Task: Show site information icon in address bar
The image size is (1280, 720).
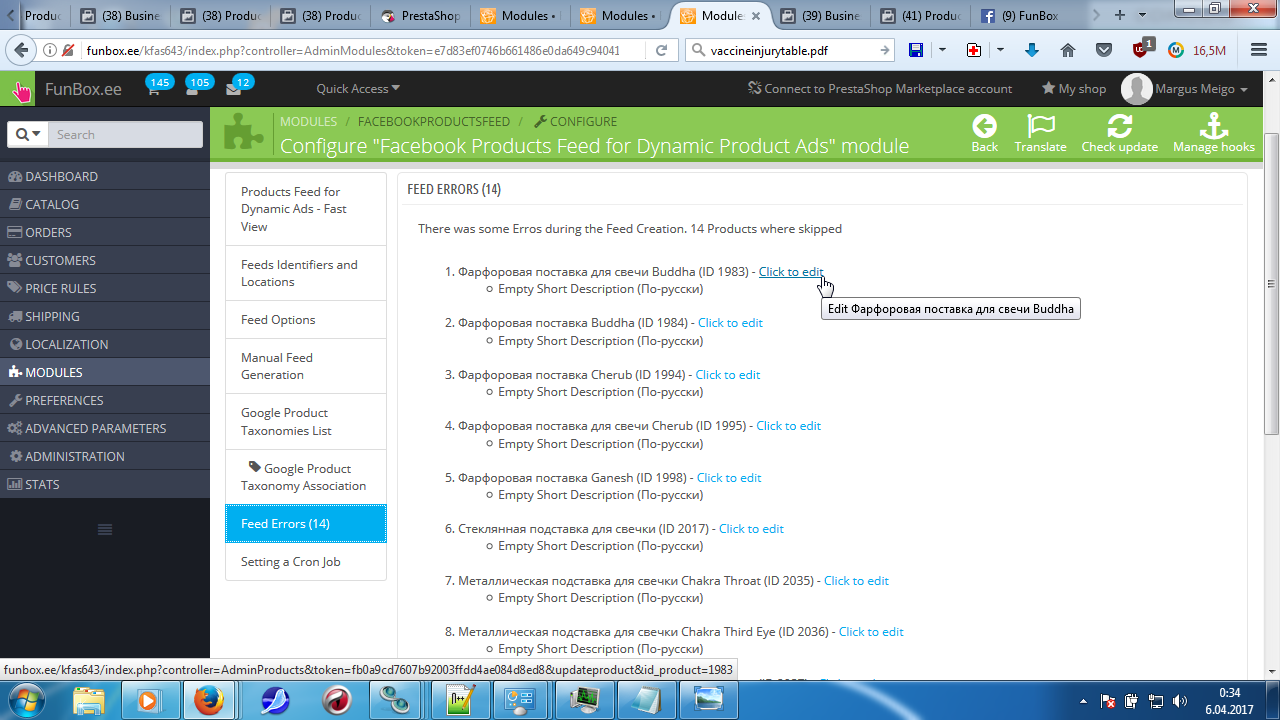Action: (50, 50)
